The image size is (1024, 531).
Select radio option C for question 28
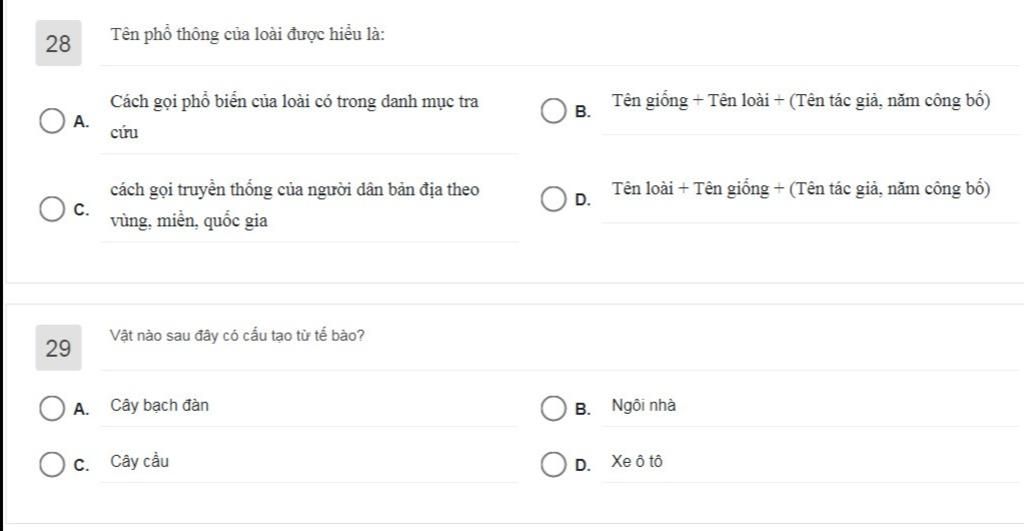tap(52, 209)
